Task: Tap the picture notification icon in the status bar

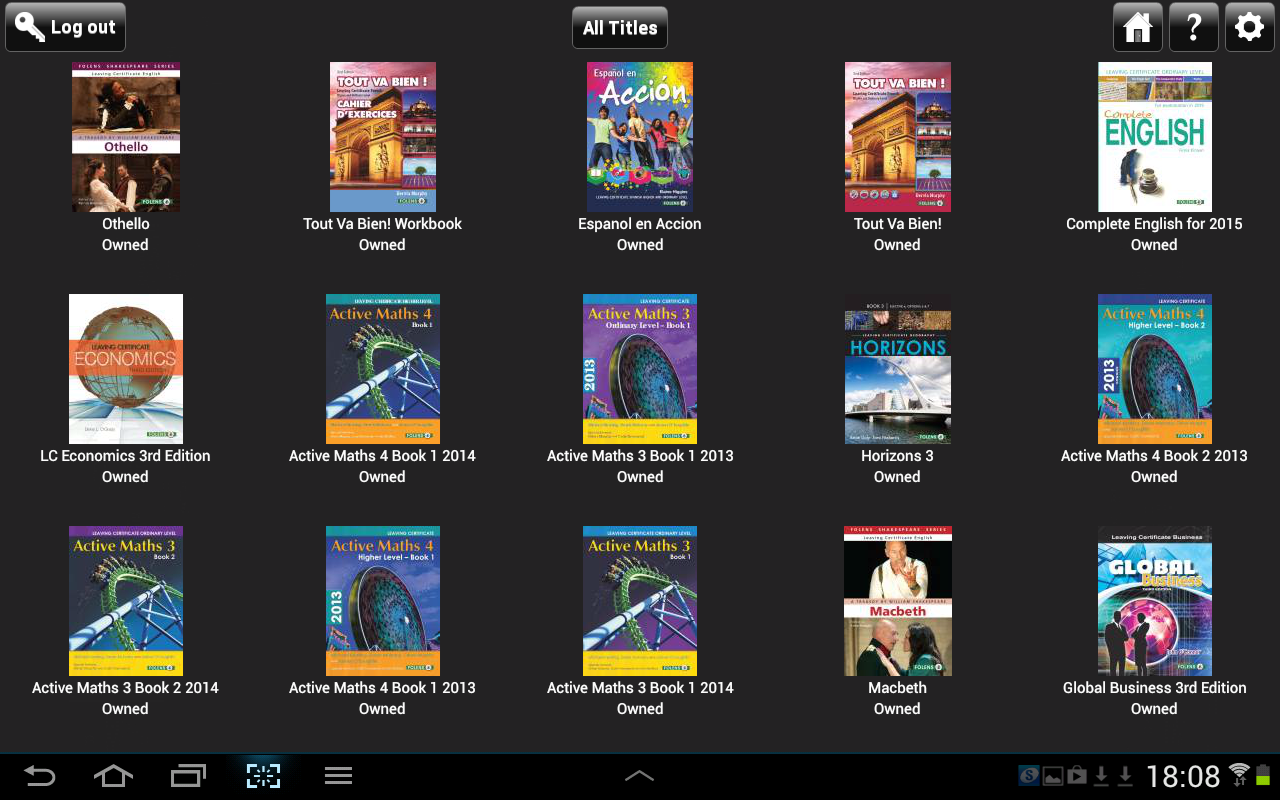Action: point(1053,776)
